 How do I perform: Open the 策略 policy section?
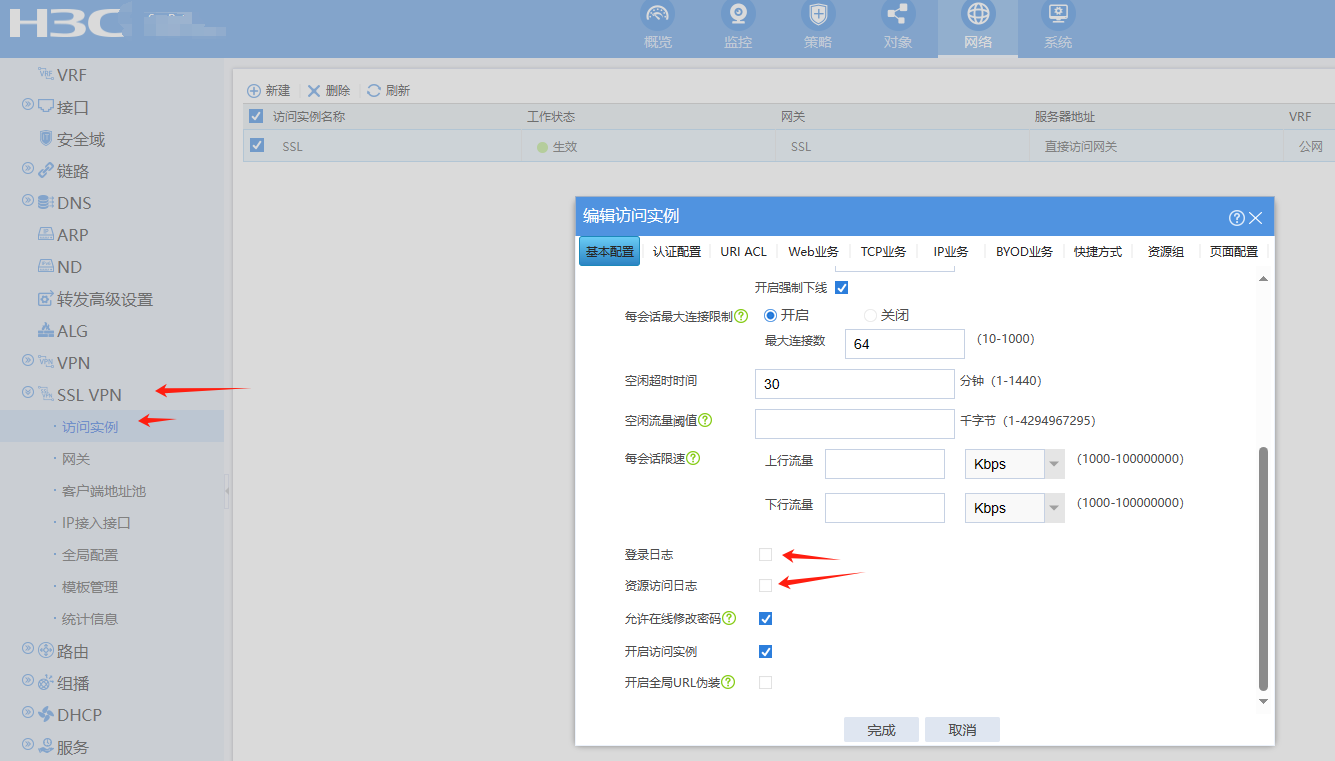817,27
